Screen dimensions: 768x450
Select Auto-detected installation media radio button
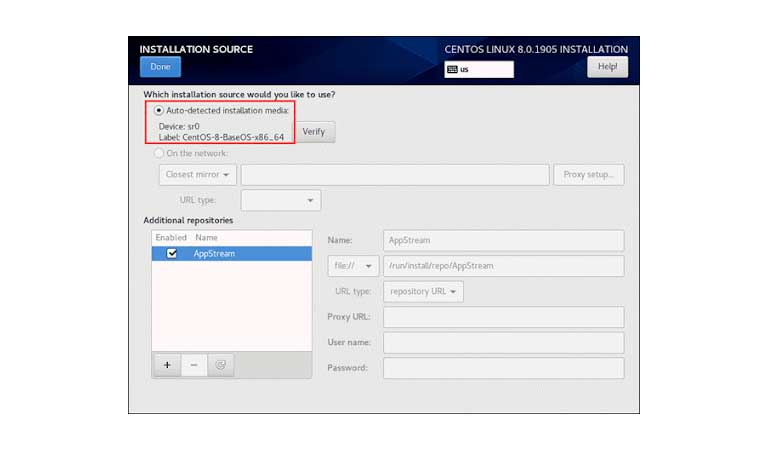coord(159,111)
